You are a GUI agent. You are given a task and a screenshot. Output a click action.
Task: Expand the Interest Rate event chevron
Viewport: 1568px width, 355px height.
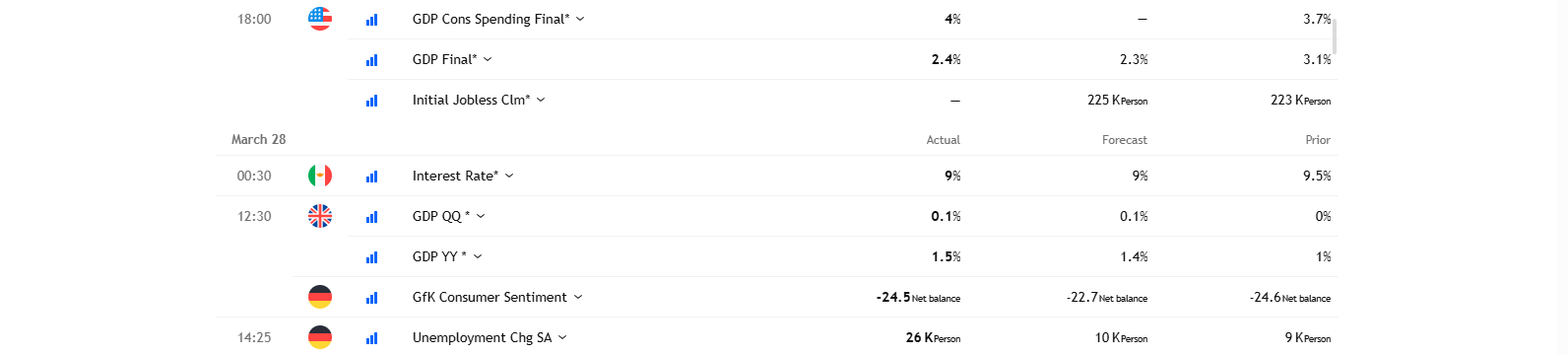pos(509,176)
